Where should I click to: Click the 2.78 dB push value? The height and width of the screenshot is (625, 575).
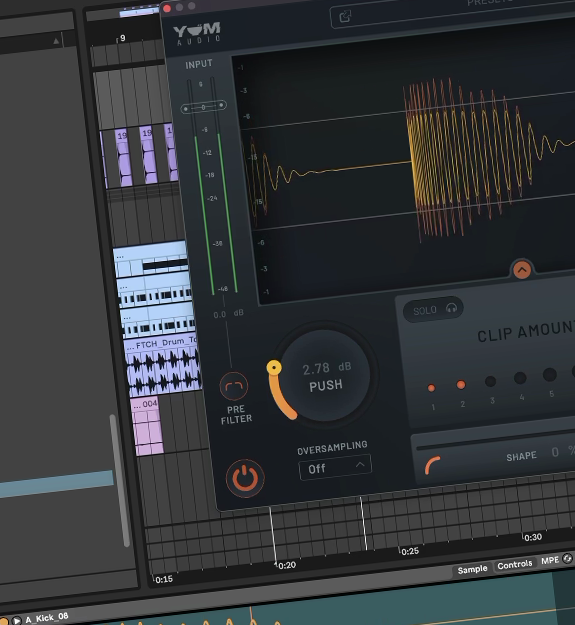(327, 368)
